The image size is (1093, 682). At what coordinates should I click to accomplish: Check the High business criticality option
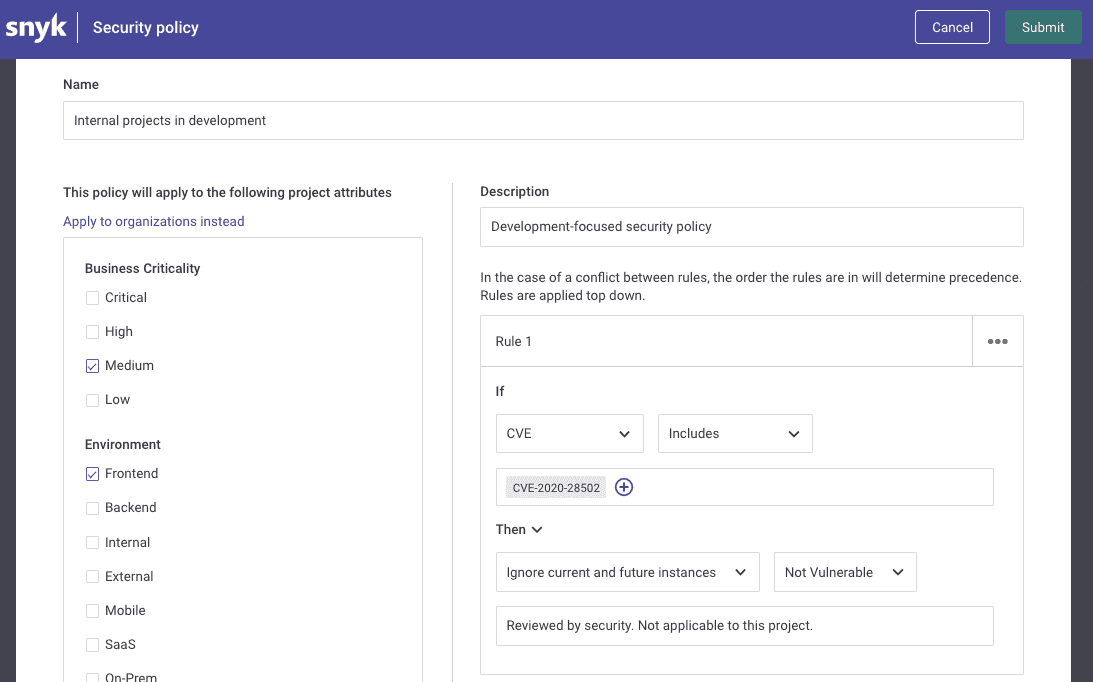92,331
